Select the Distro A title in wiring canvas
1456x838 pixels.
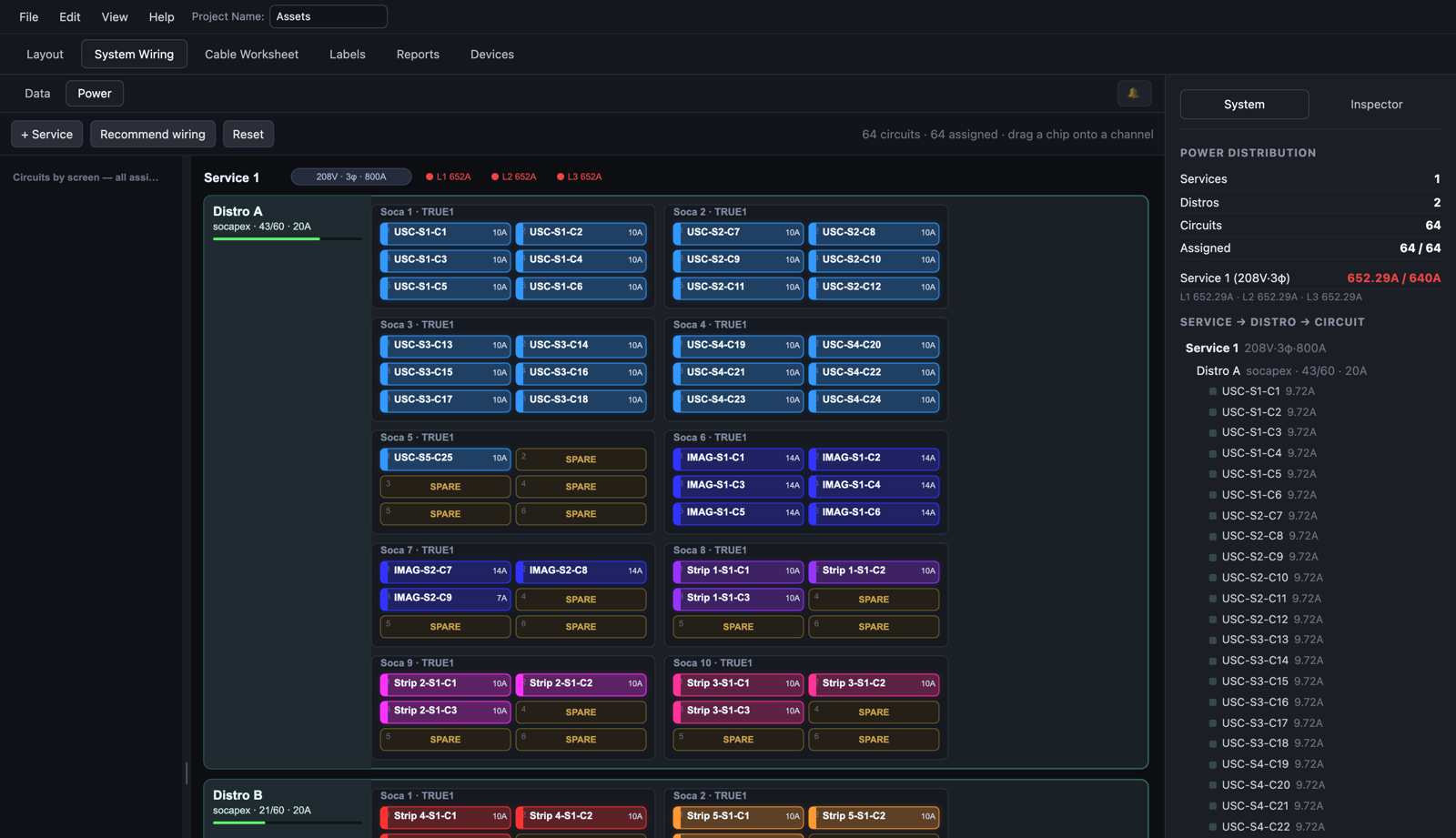[x=238, y=211]
